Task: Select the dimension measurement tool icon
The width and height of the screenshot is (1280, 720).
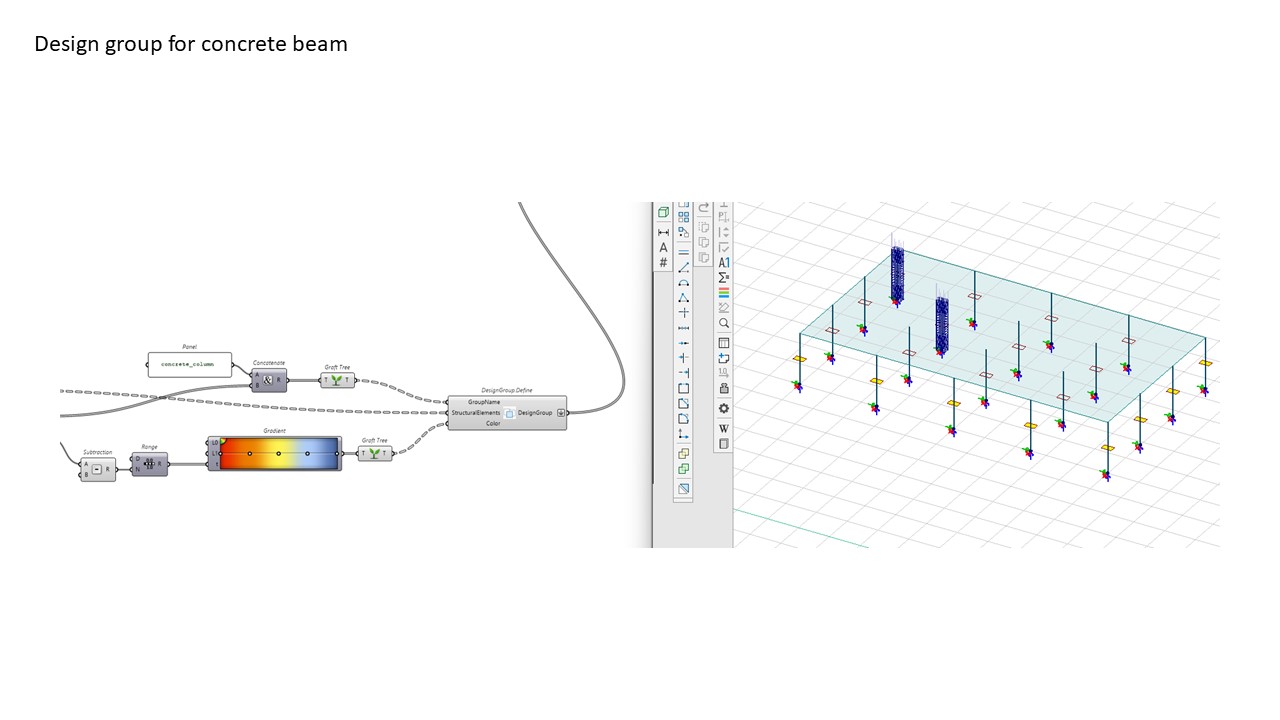Action: click(x=663, y=232)
